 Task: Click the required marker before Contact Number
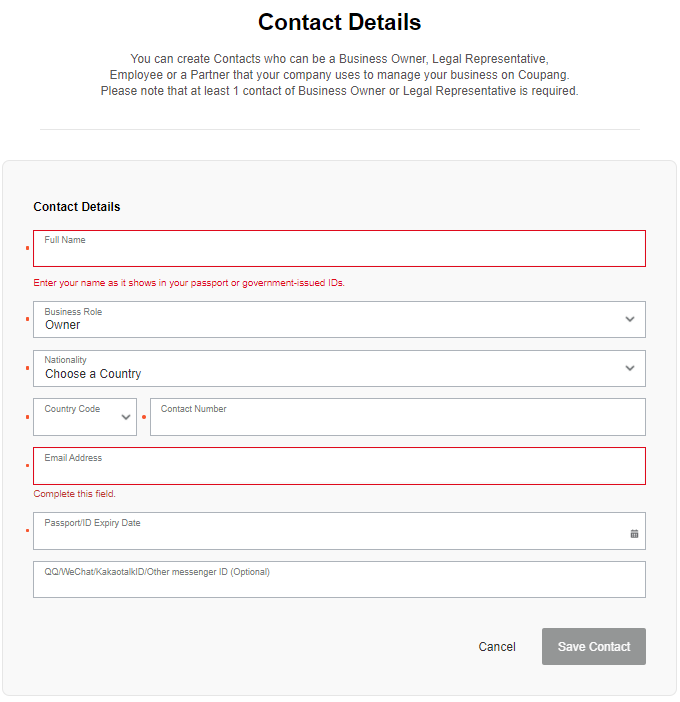pos(144,416)
